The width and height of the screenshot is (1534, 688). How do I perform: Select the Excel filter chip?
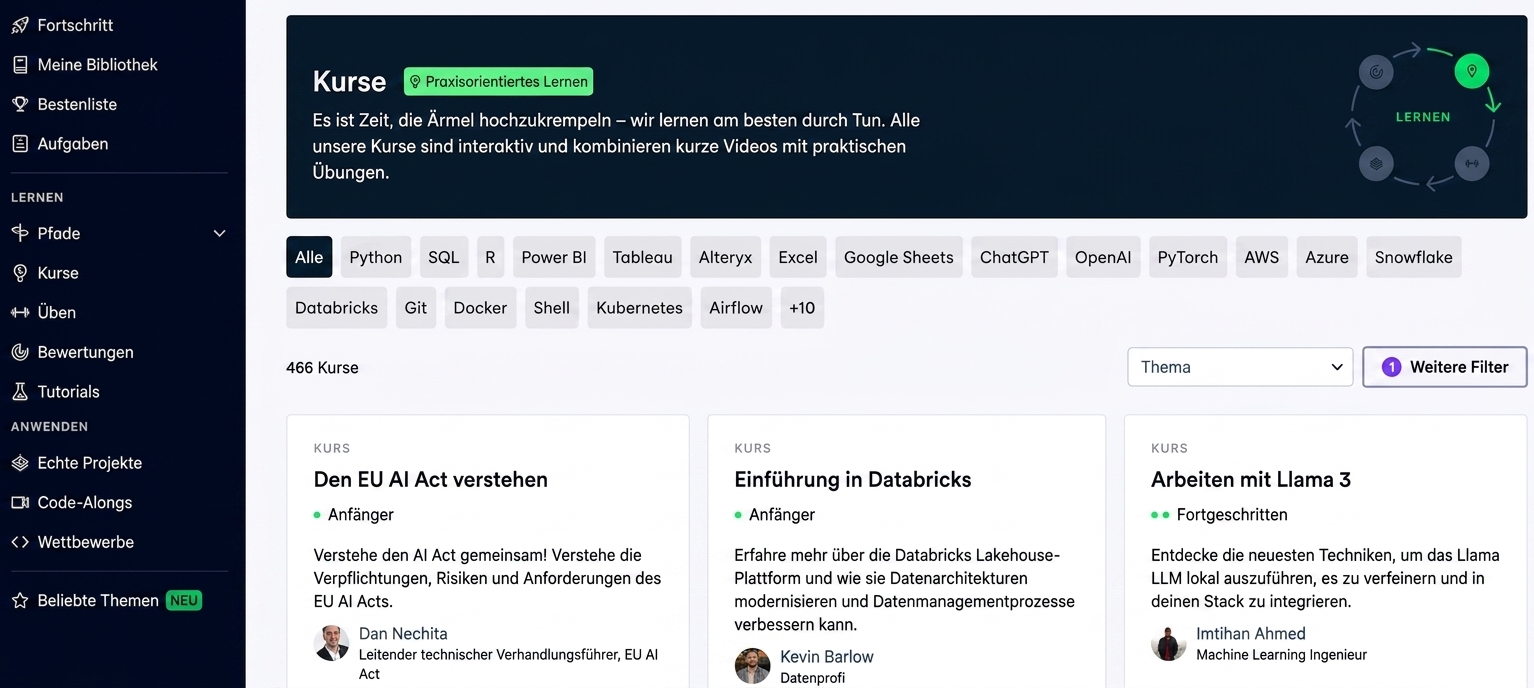(x=798, y=257)
